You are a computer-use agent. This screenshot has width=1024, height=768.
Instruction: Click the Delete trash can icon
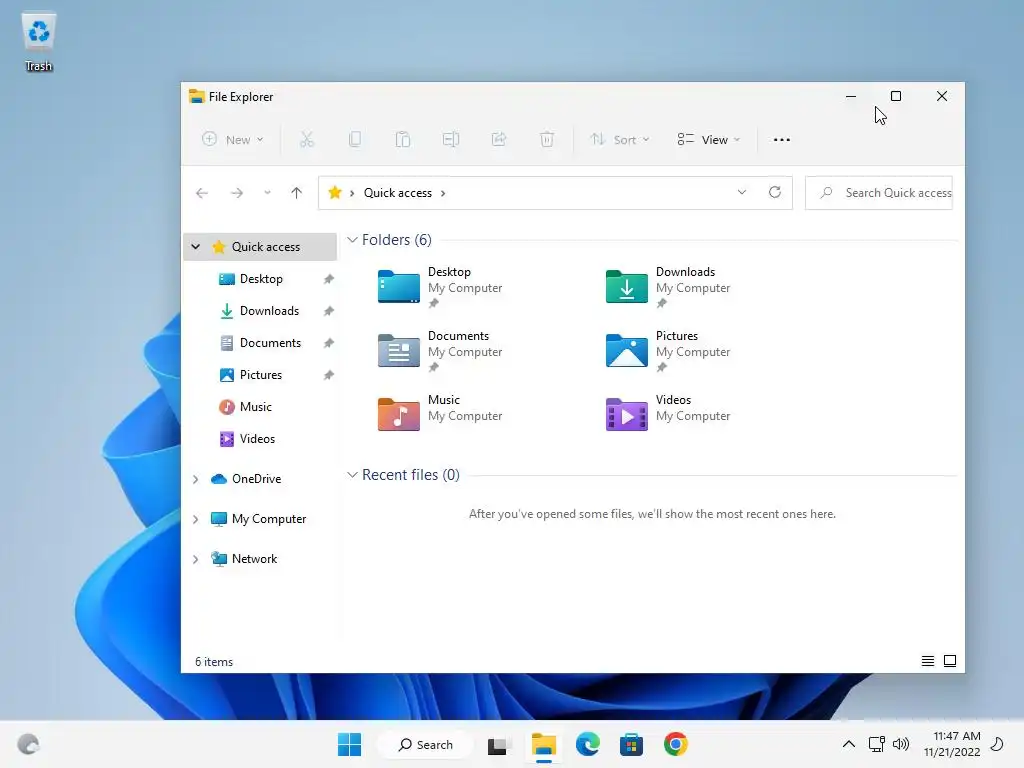[547, 139]
